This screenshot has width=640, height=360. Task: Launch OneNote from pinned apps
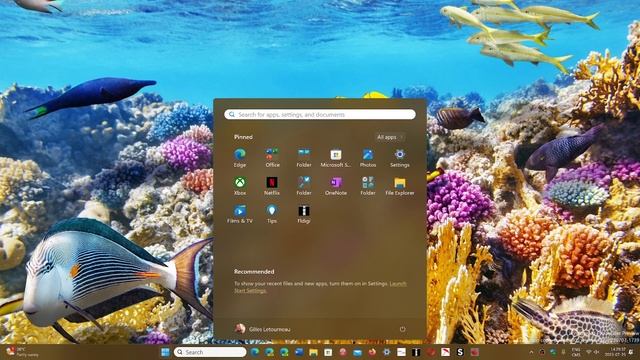(336, 186)
